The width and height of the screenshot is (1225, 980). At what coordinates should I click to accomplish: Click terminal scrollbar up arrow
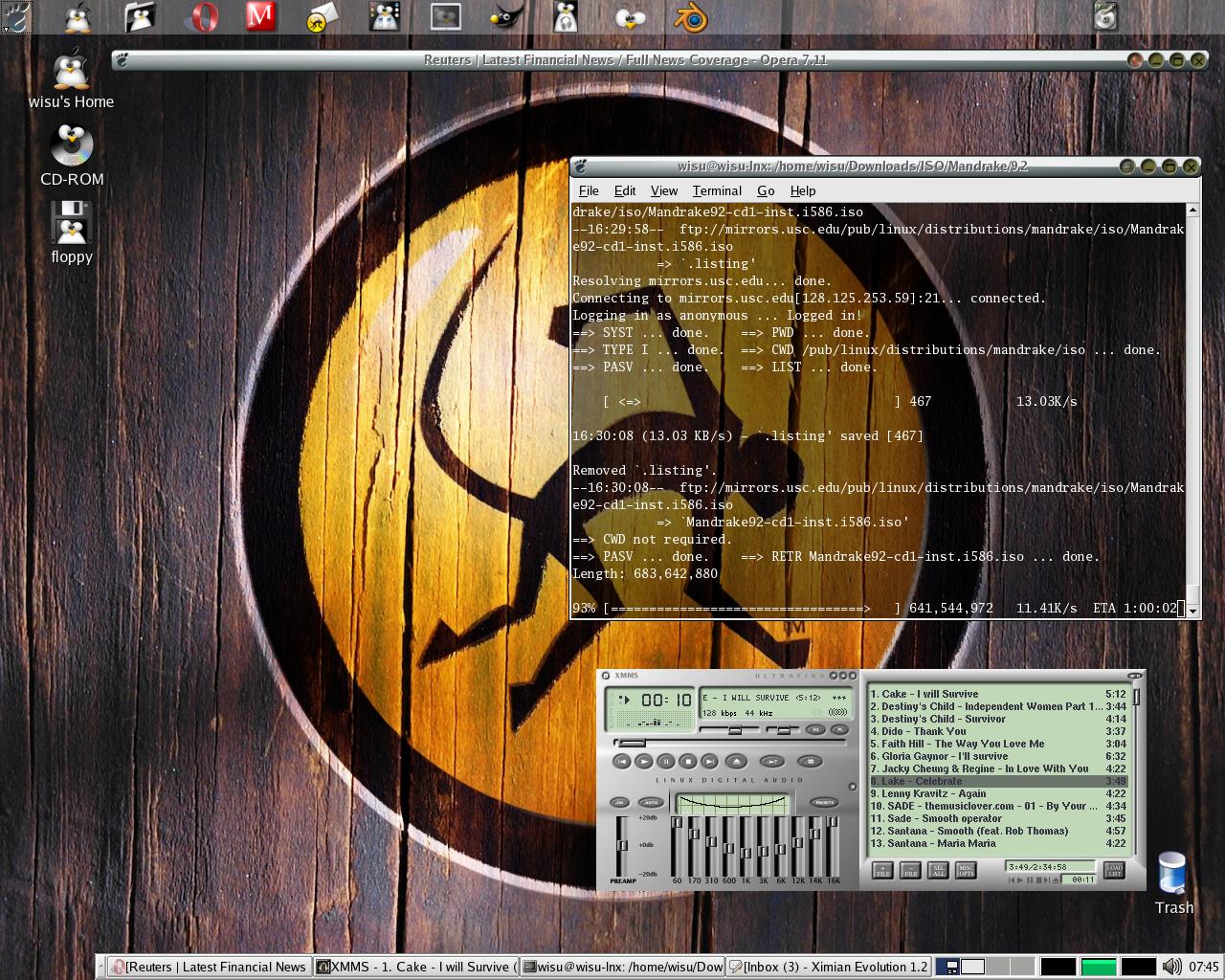pyautogui.click(x=1193, y=210)
